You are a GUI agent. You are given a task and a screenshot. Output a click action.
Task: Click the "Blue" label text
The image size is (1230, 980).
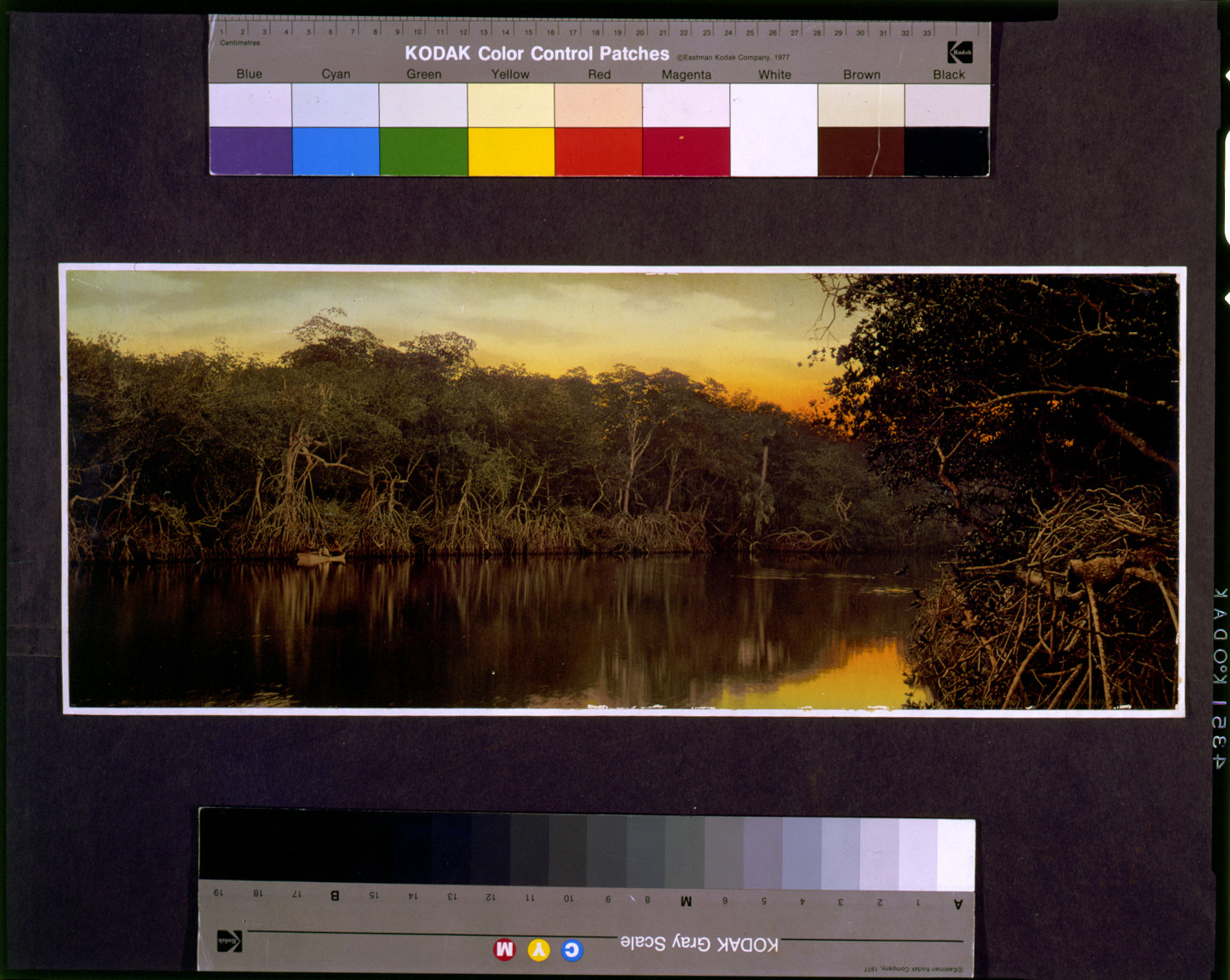point(249,74)
